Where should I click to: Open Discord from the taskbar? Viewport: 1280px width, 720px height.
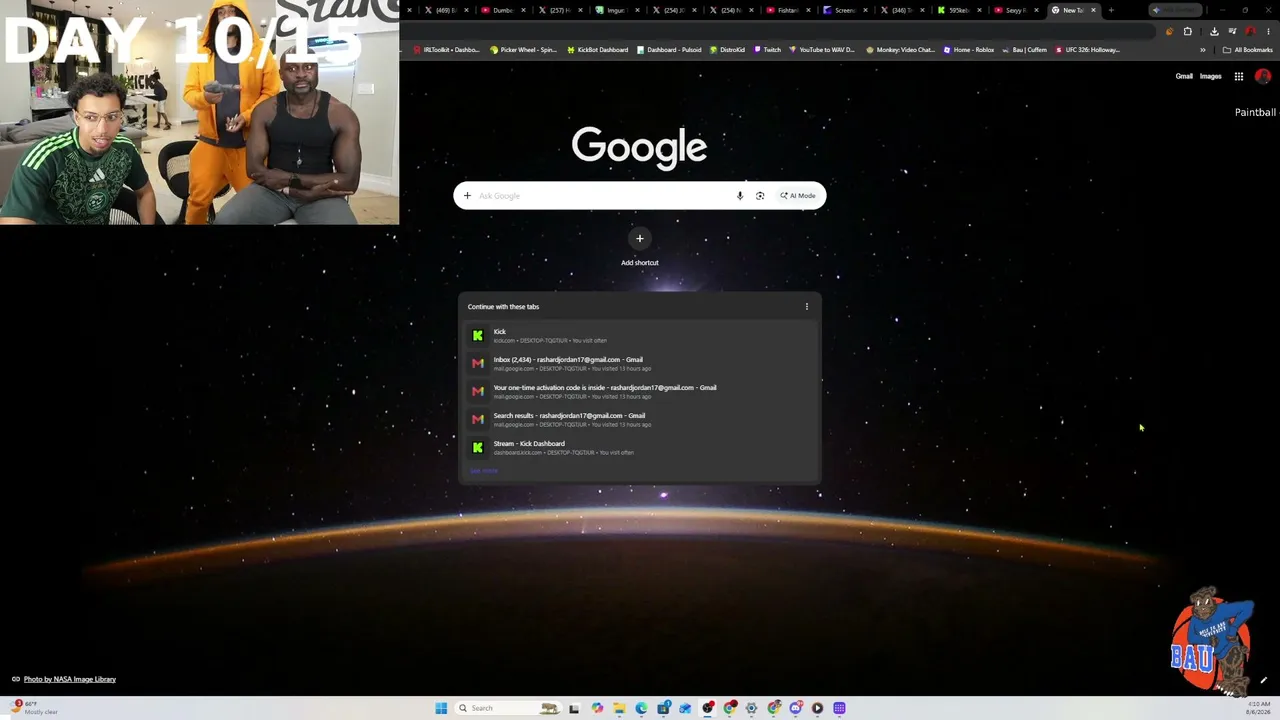click(796, 708)
